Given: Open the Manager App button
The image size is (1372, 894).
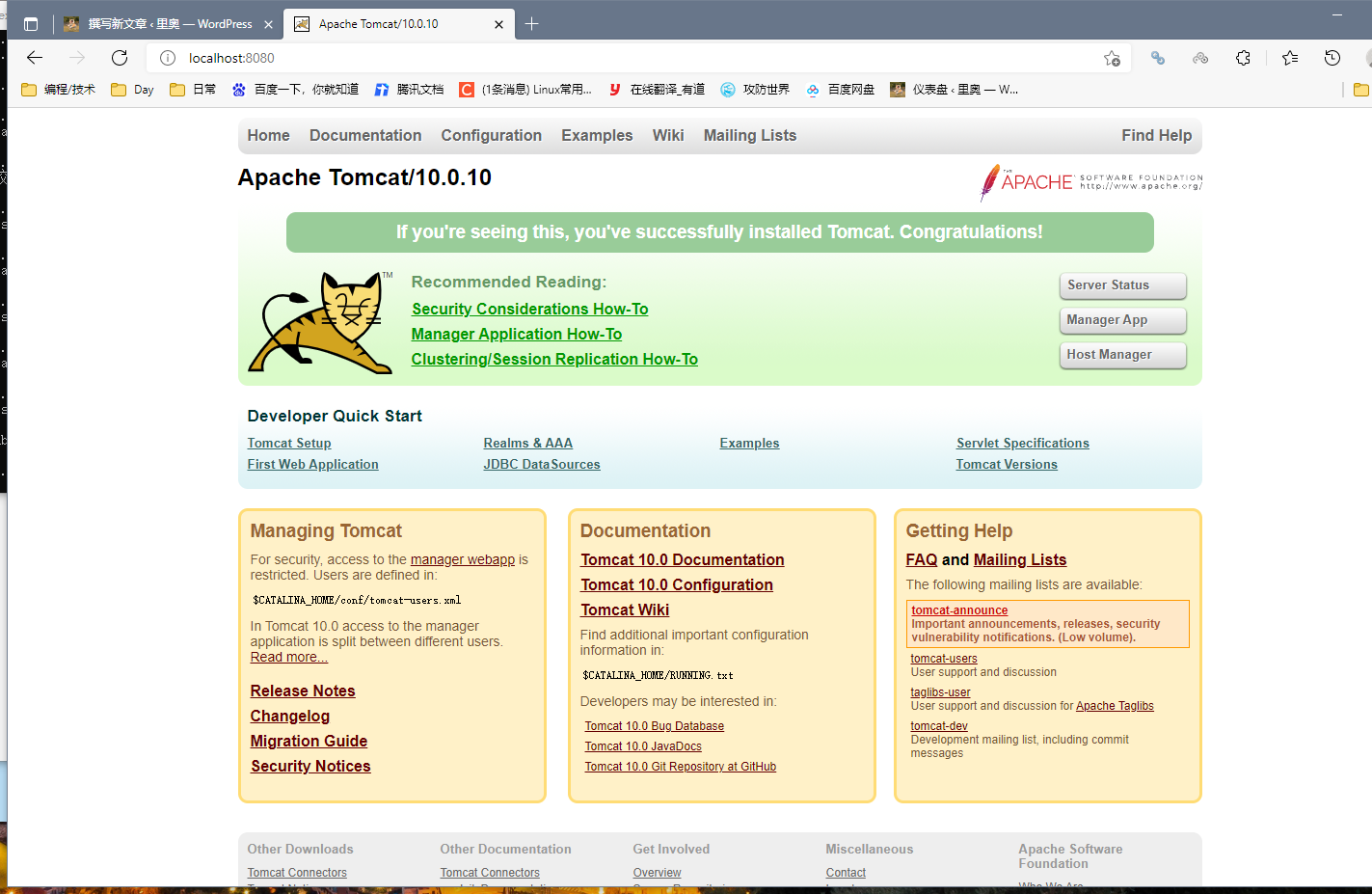Looking at the screenshot, I should tap(1123, 320).
